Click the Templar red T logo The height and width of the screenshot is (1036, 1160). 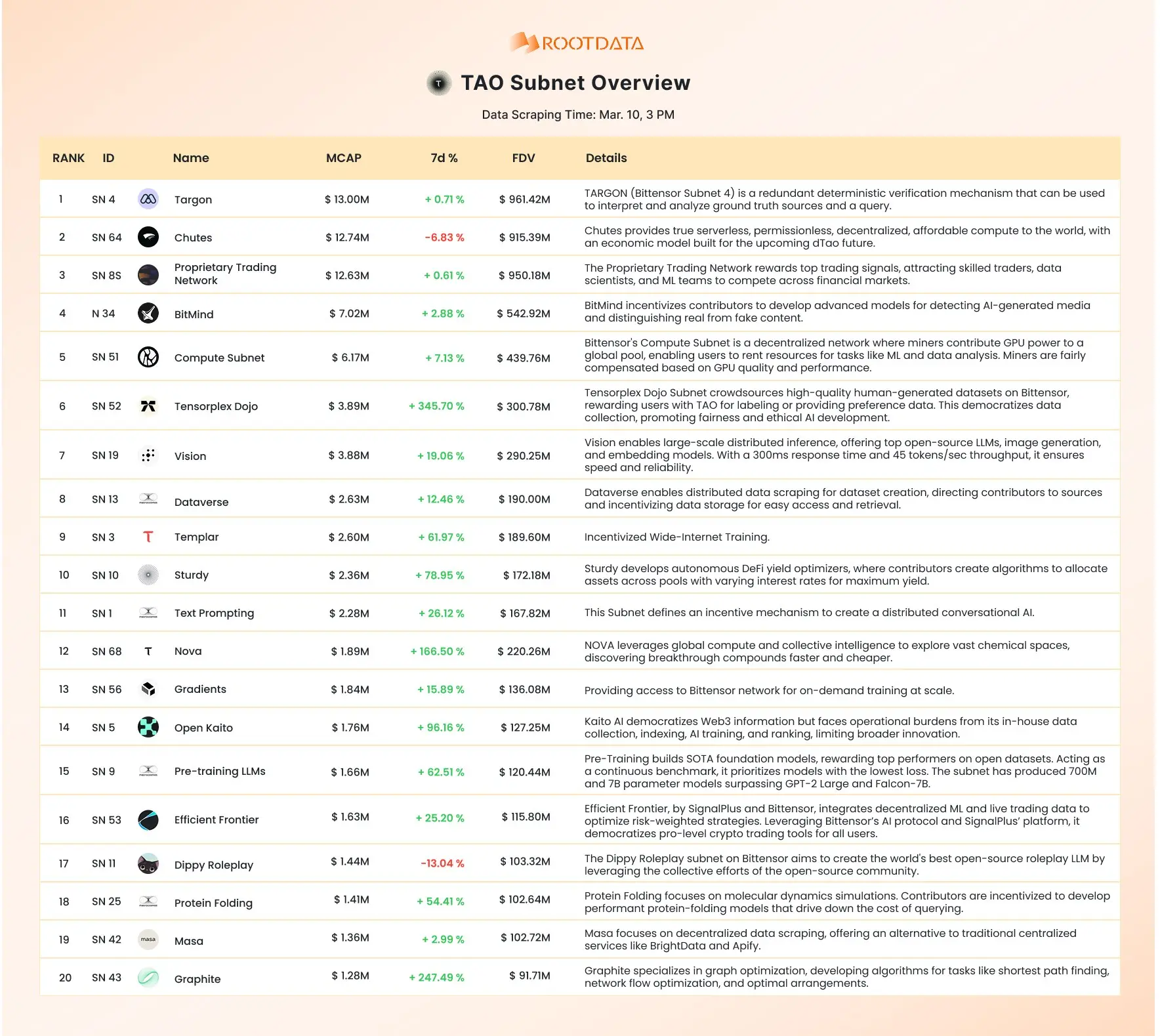coord(148,536)
